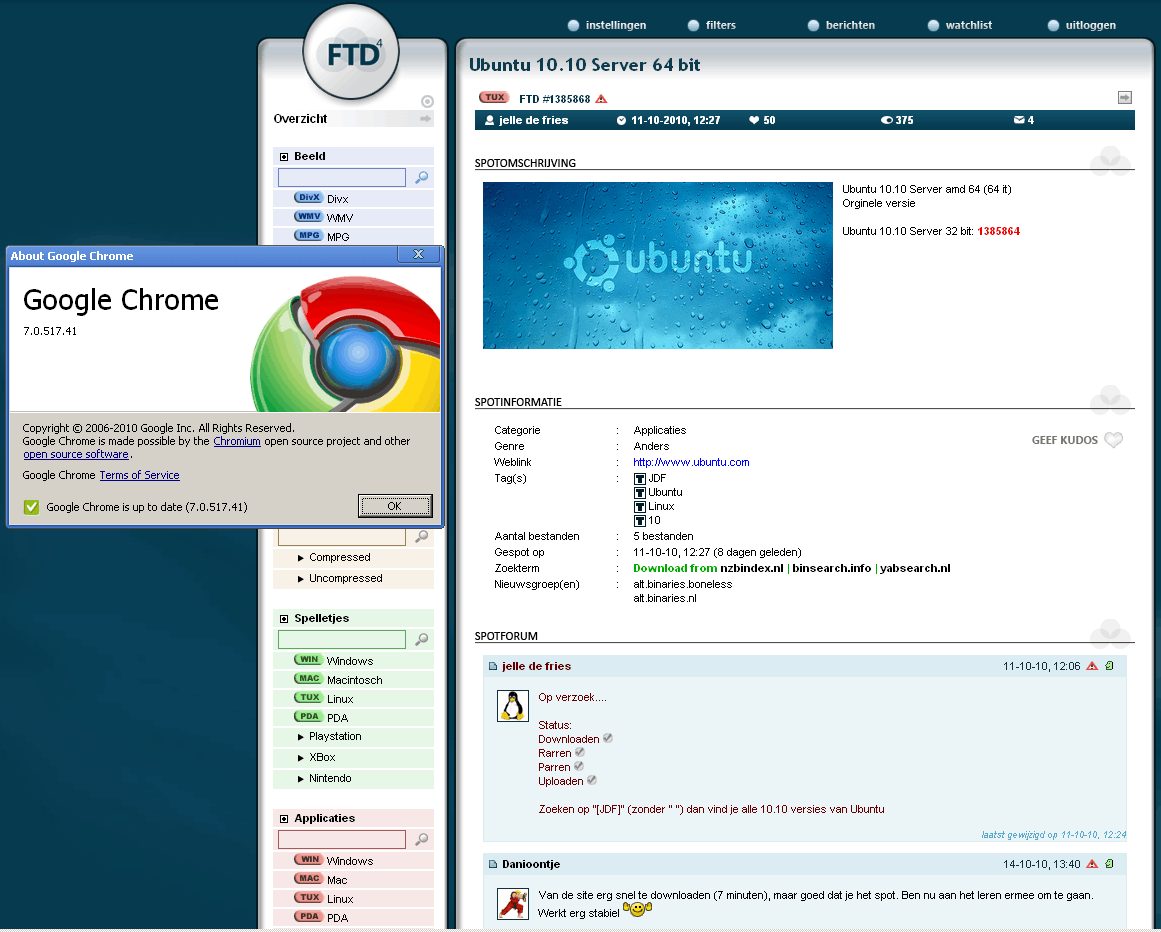Close the About Google Chrome dialog
The image size is (1161, 932).
pos(418,255)
